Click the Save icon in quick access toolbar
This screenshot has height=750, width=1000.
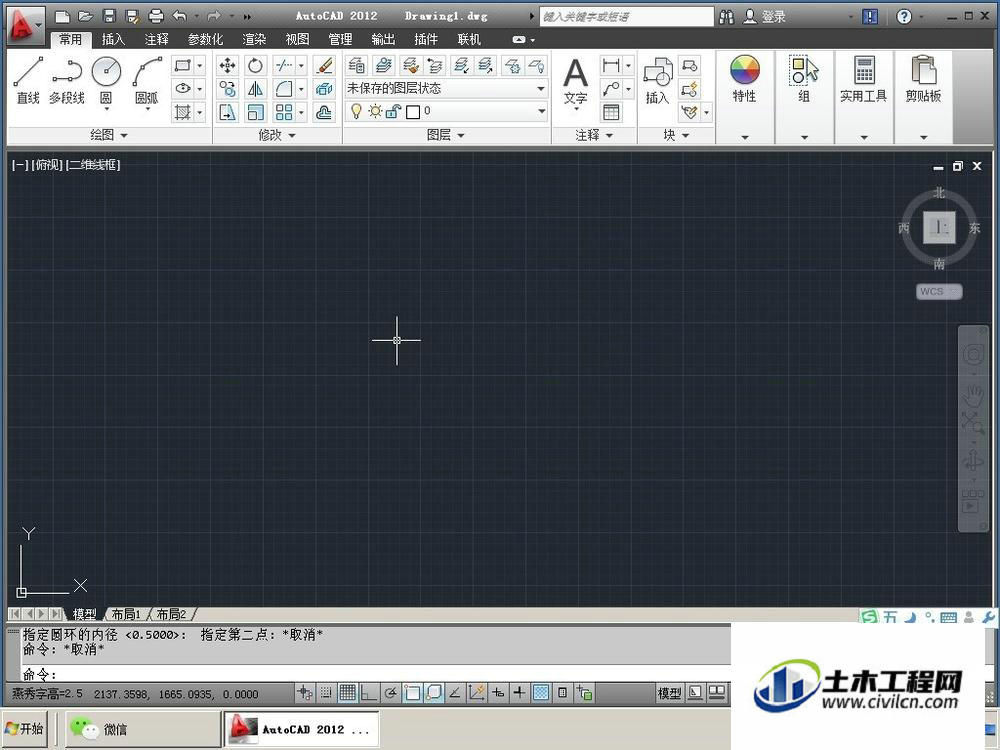point(109,17)
